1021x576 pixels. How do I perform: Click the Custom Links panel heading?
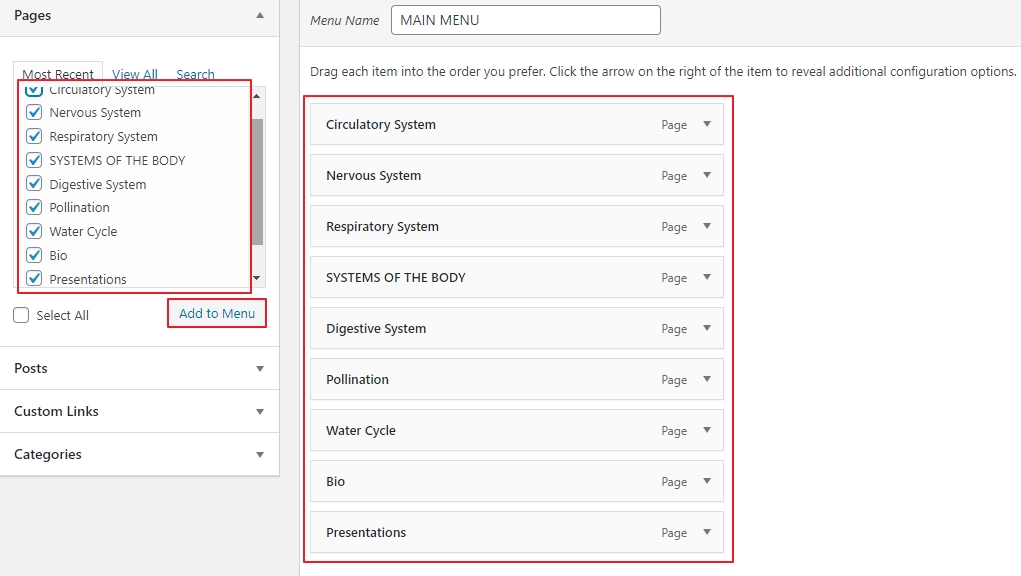tap(56, 411)
